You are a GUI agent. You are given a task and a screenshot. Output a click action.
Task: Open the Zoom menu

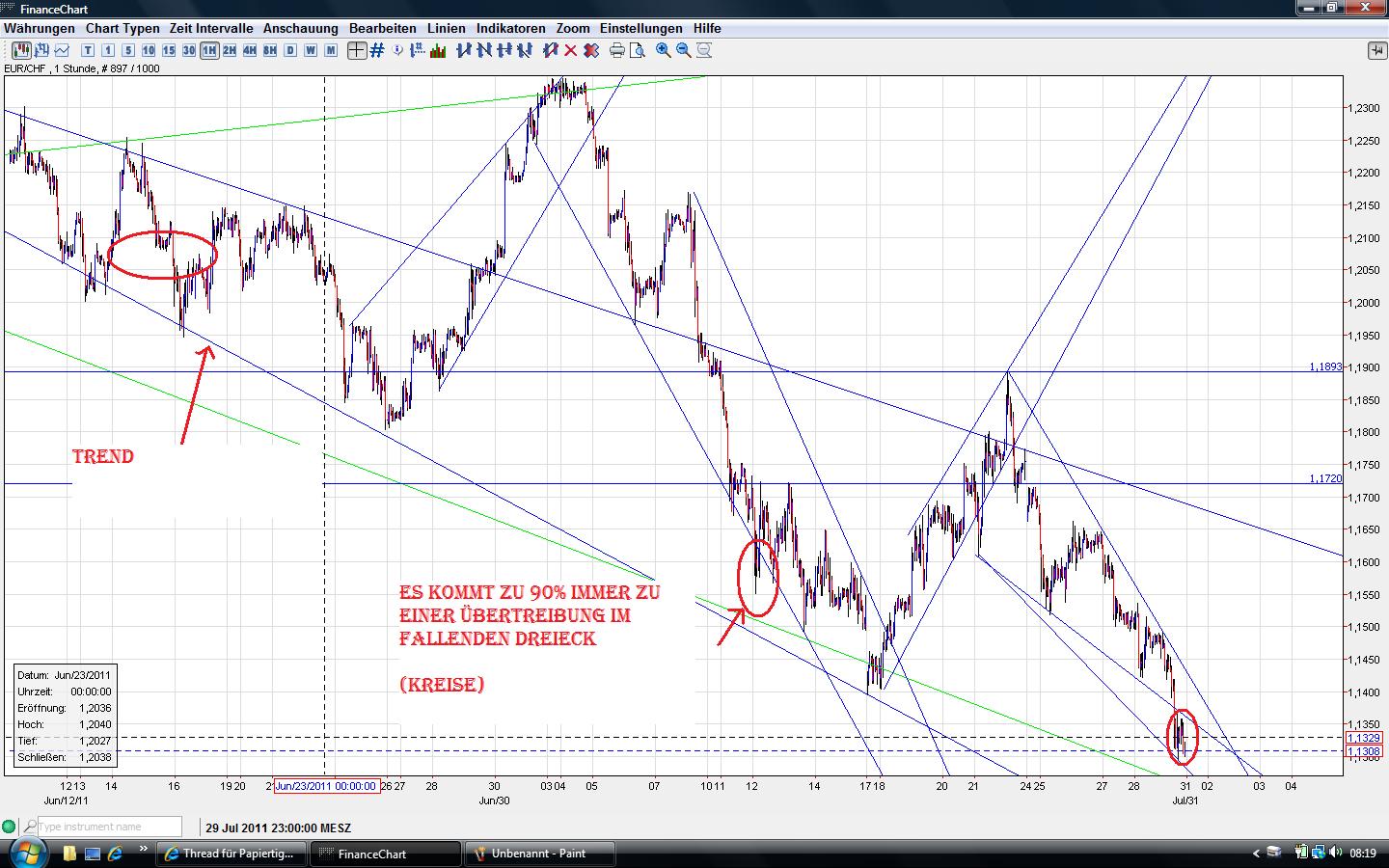click(573, 28)
